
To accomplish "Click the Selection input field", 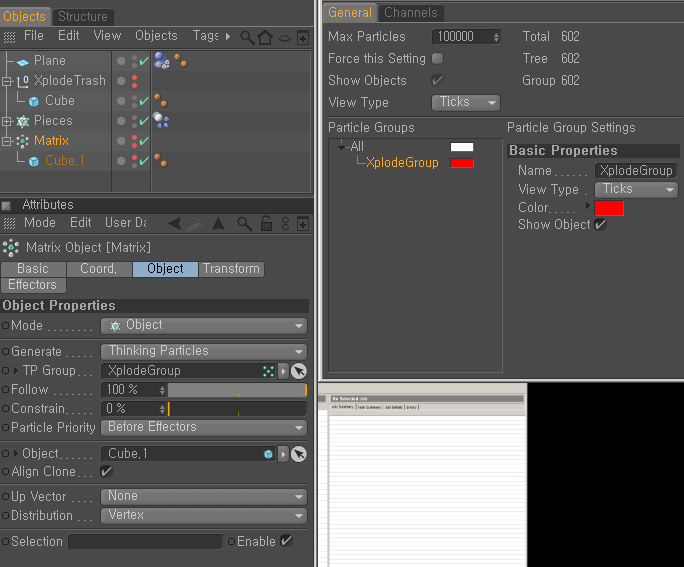I will 145,542.
